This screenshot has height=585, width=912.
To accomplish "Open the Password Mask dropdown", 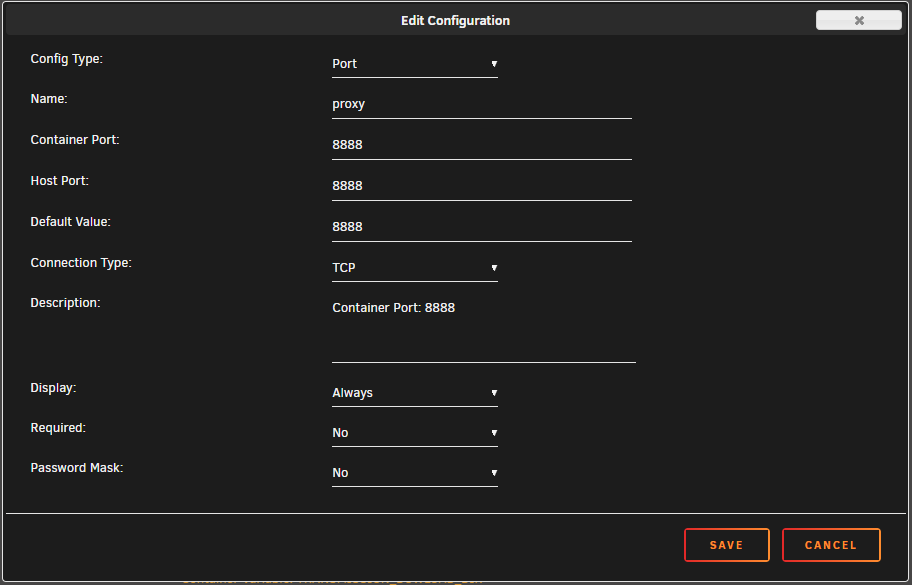I will (x=415, y=473).
